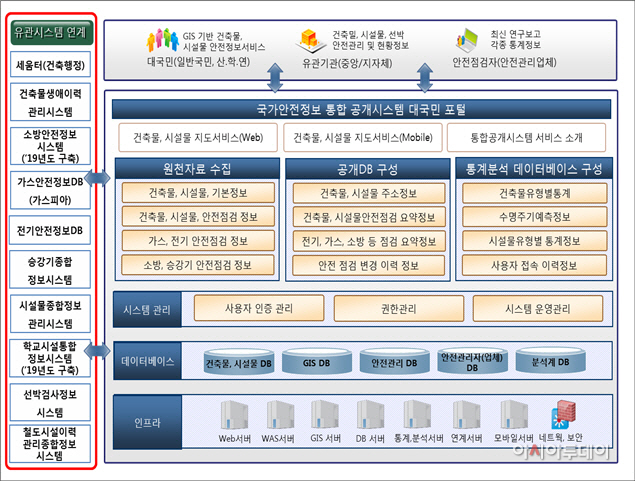
Task: Select 건축물, 시설물 주소정보 item
Action: [x=369, y=193]
